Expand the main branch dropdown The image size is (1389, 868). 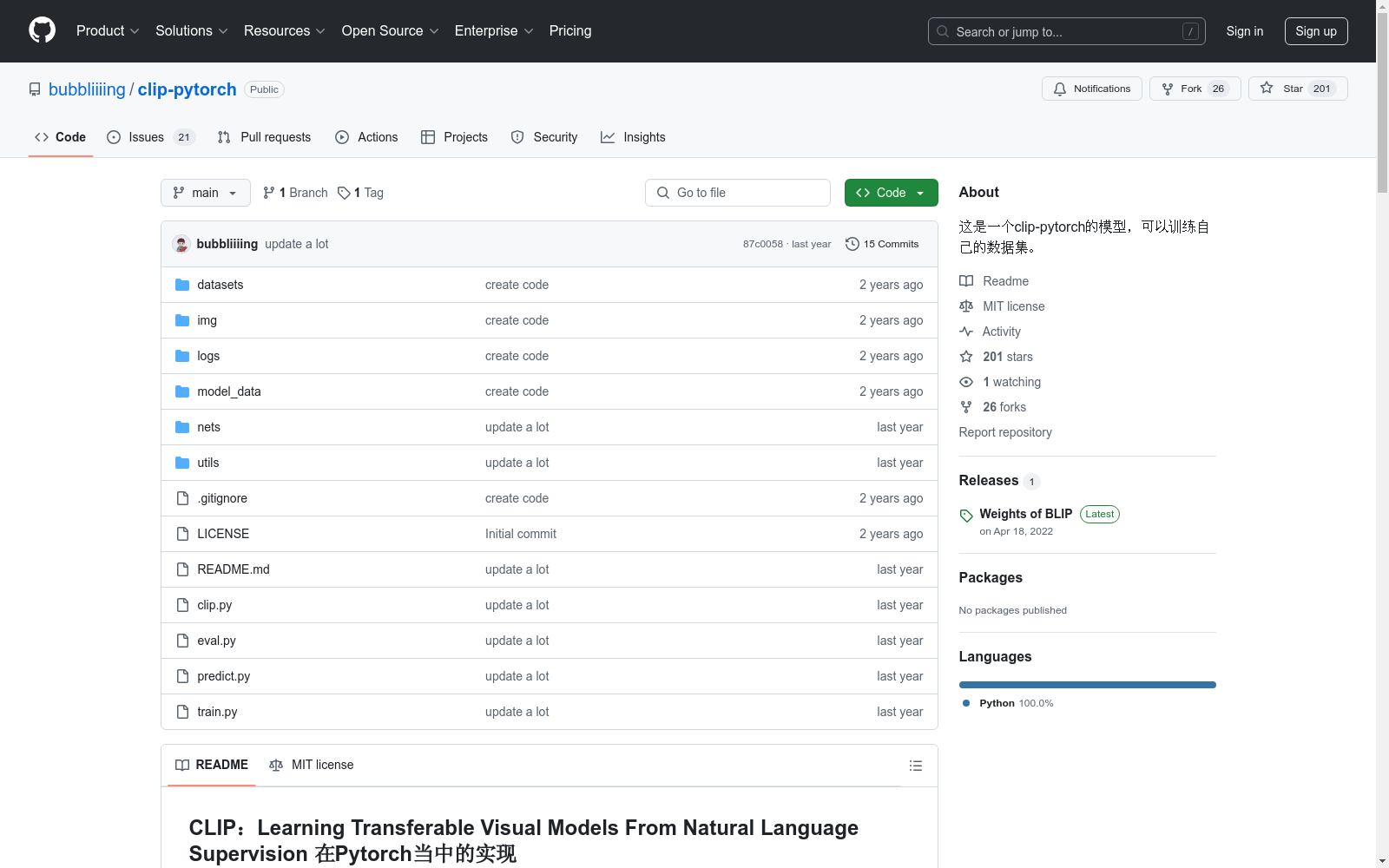pyautogui.click(x=205, y=193)
